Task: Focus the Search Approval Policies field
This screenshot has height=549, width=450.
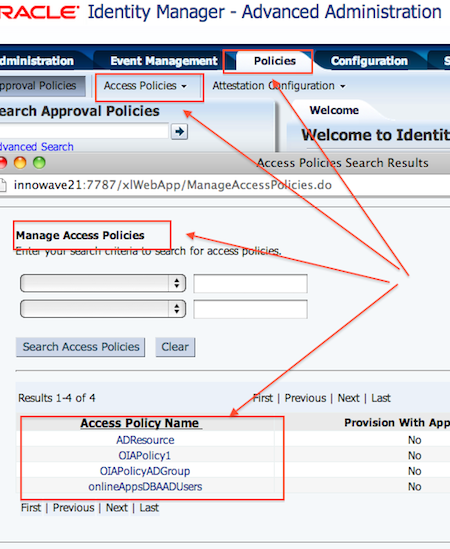Action: pyautogui.click(x=84, y=131)
